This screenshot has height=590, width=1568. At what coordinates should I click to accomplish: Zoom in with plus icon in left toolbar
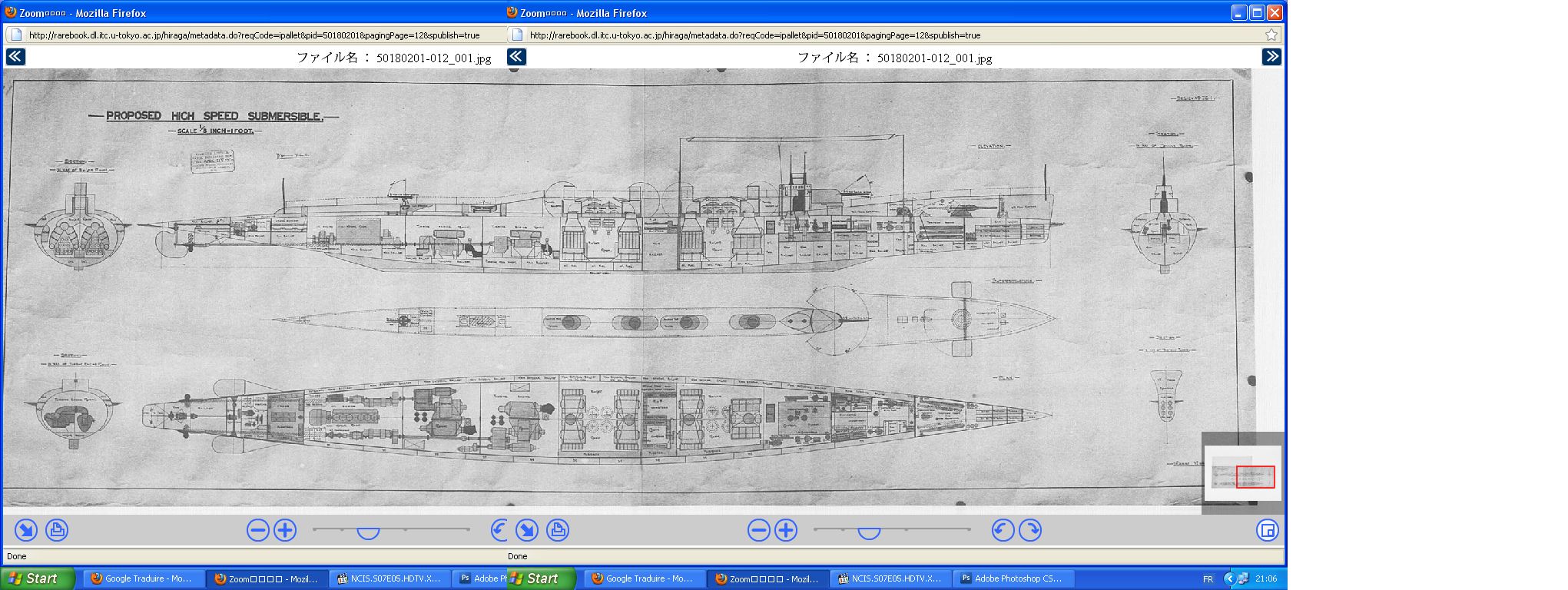click(285, 530)
